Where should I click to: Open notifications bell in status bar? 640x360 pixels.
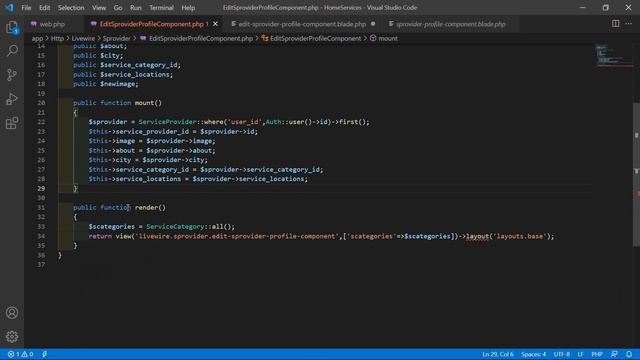pos(629,354)
